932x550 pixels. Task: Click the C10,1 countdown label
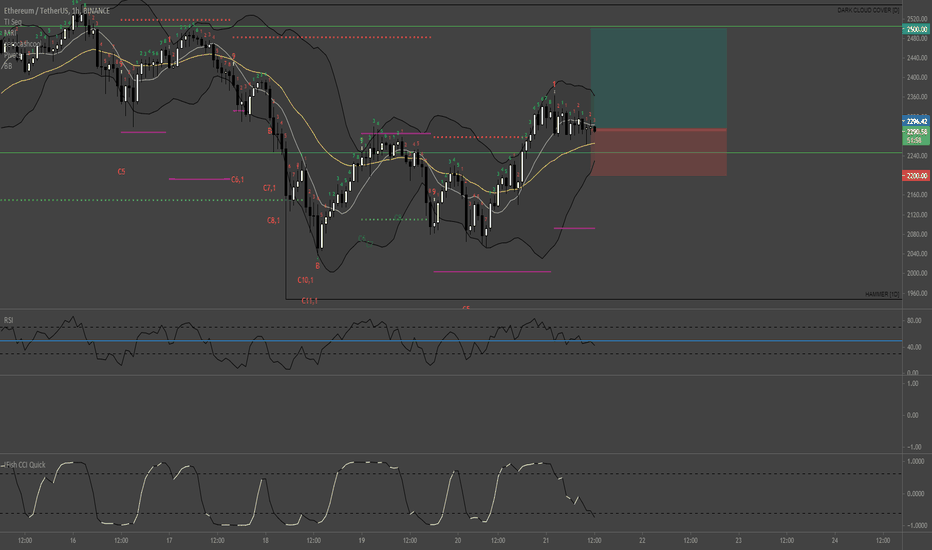(x=306, y=280)
